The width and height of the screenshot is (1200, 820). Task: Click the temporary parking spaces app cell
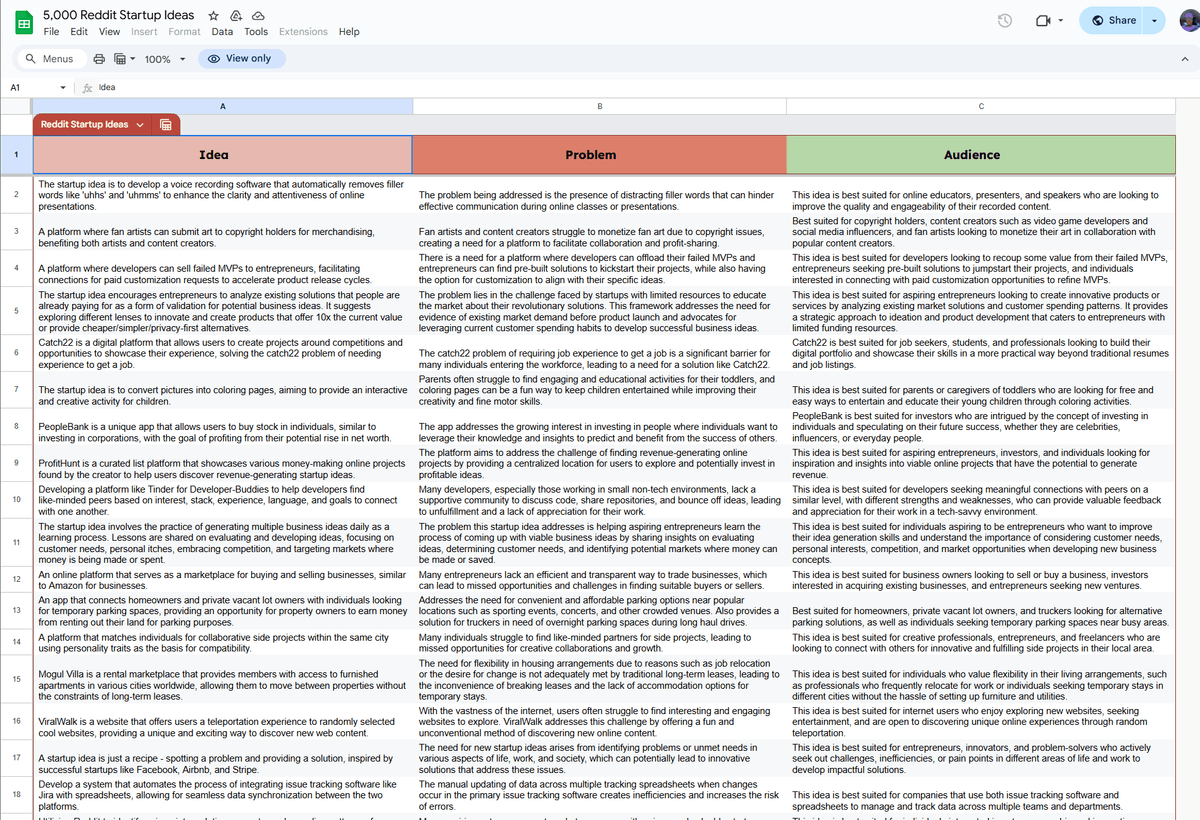pos(222,610)
